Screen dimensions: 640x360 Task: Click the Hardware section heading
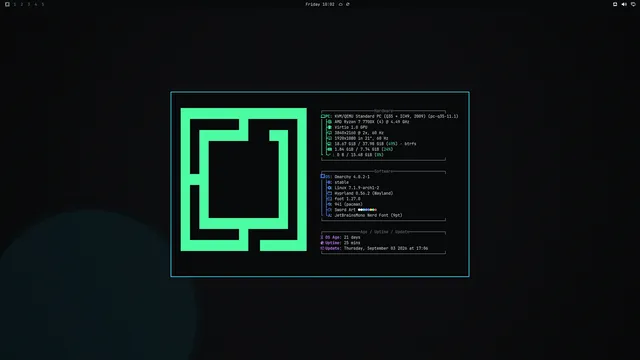pyautogui.click(x=383, y=111)
